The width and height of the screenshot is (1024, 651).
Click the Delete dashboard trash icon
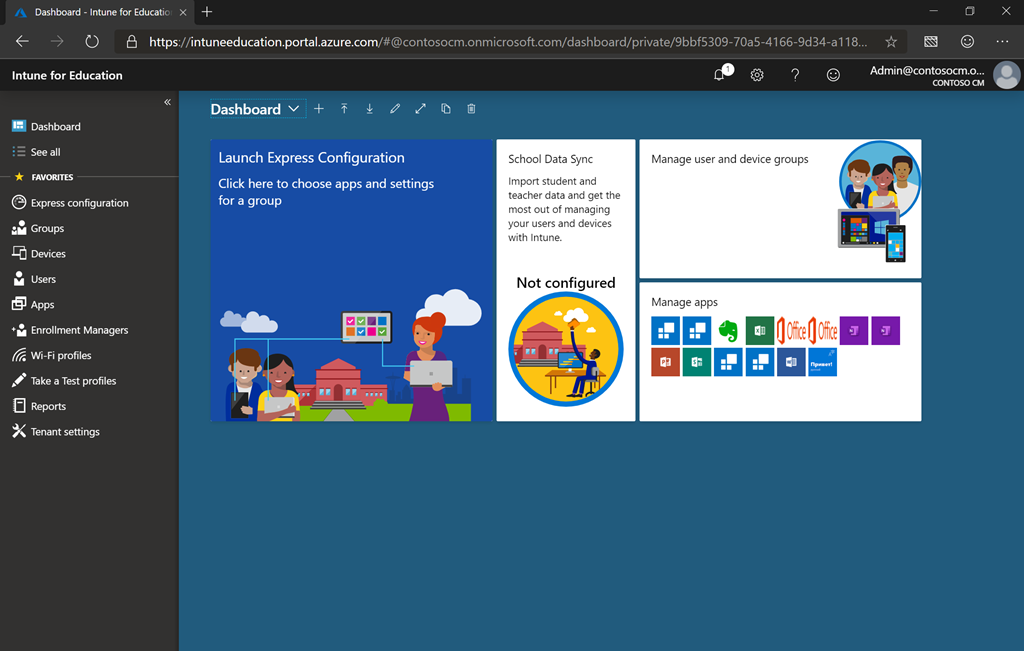click(x=470, y=108)
